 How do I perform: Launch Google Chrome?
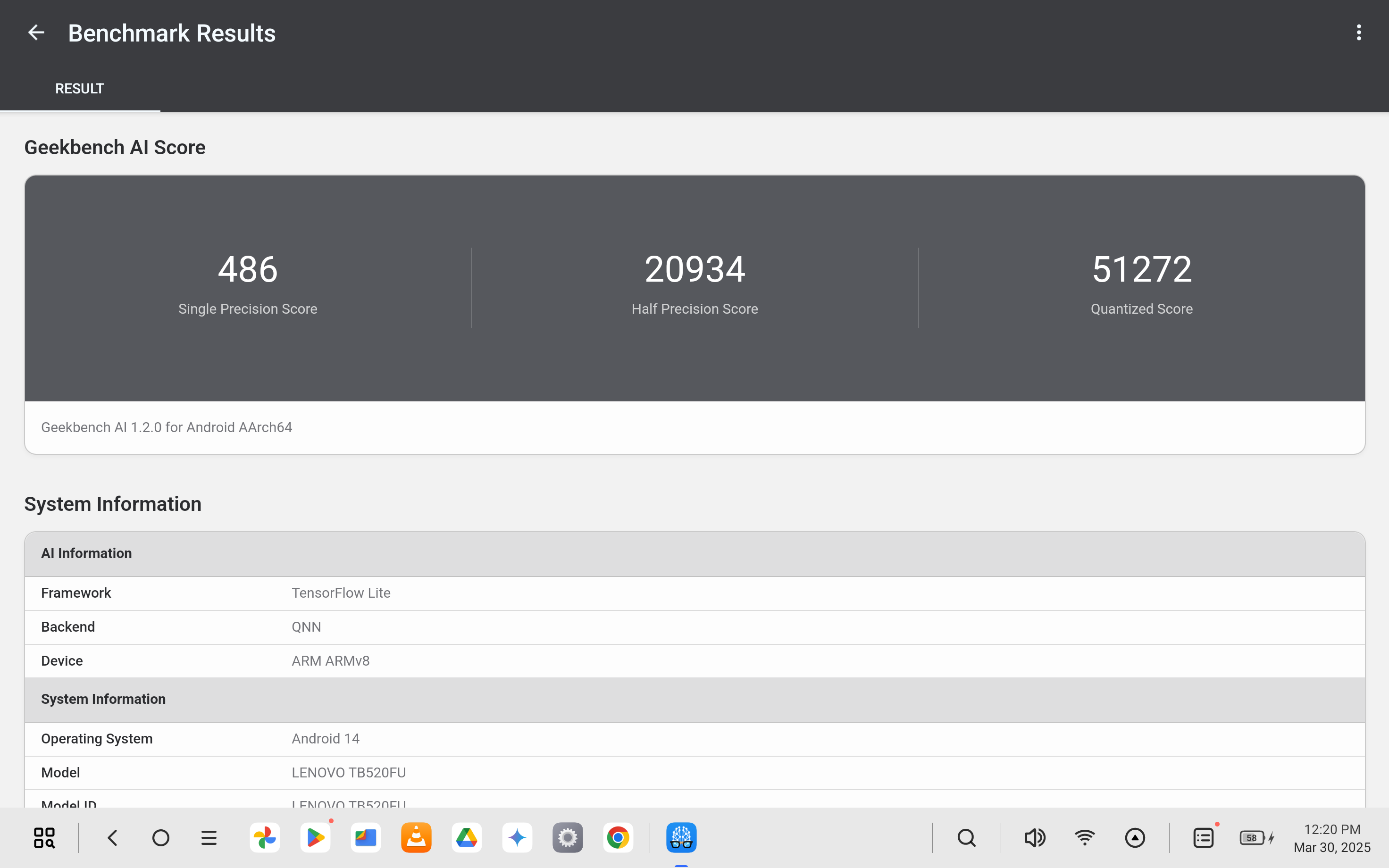pos(618,838)
